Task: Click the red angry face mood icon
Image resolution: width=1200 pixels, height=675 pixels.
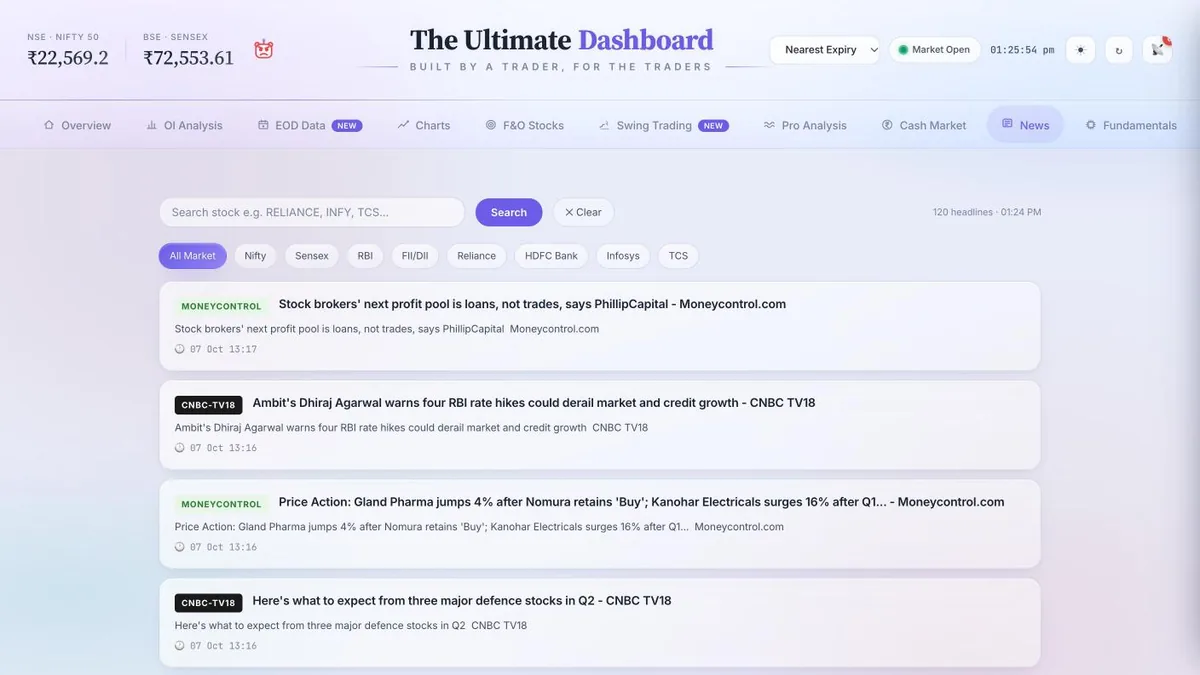Action: point(264,49)
